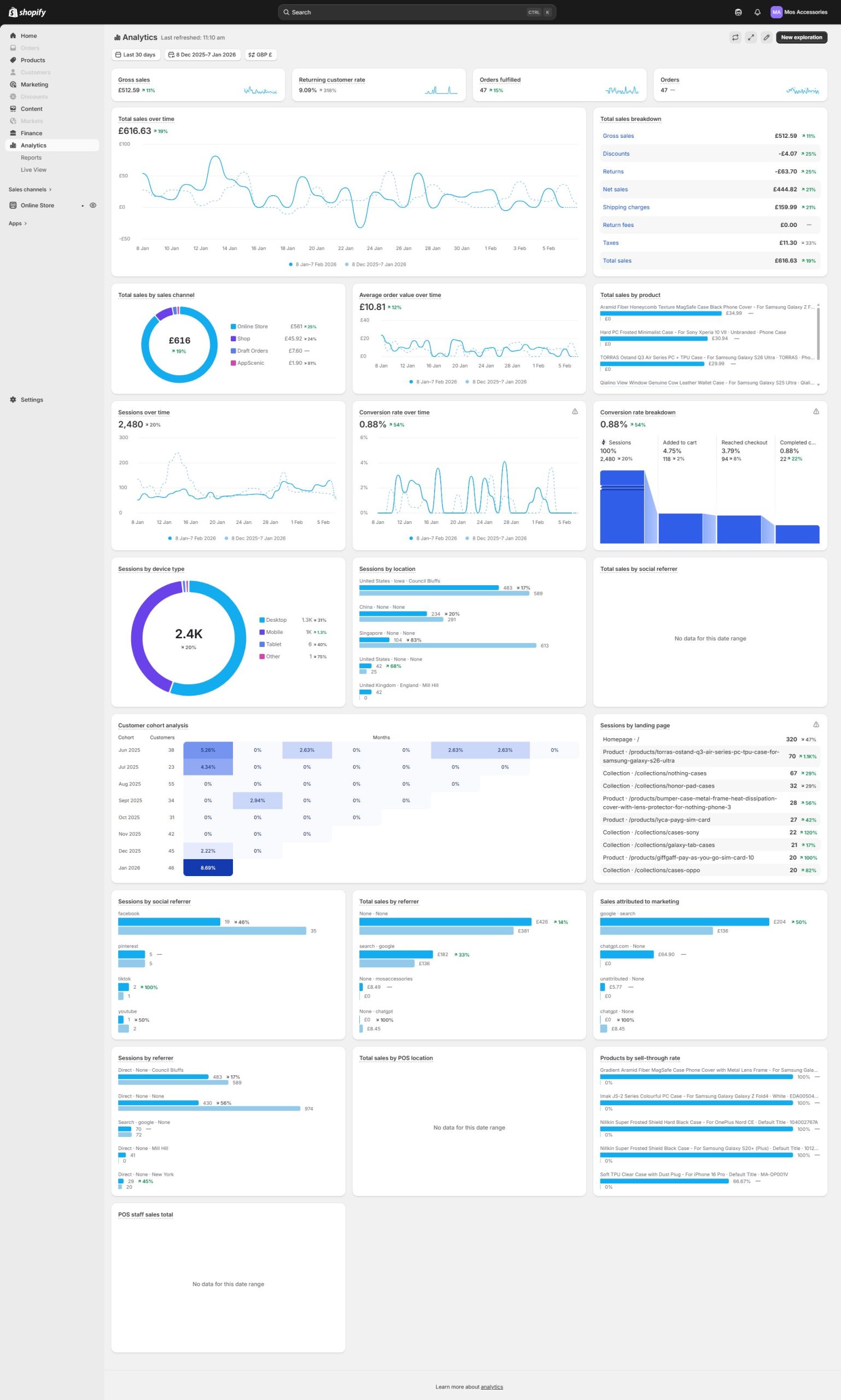Follow the analytics link at page bottom
The height and width of the screenshot is (1400, 841).
[x=492, y=1386]
